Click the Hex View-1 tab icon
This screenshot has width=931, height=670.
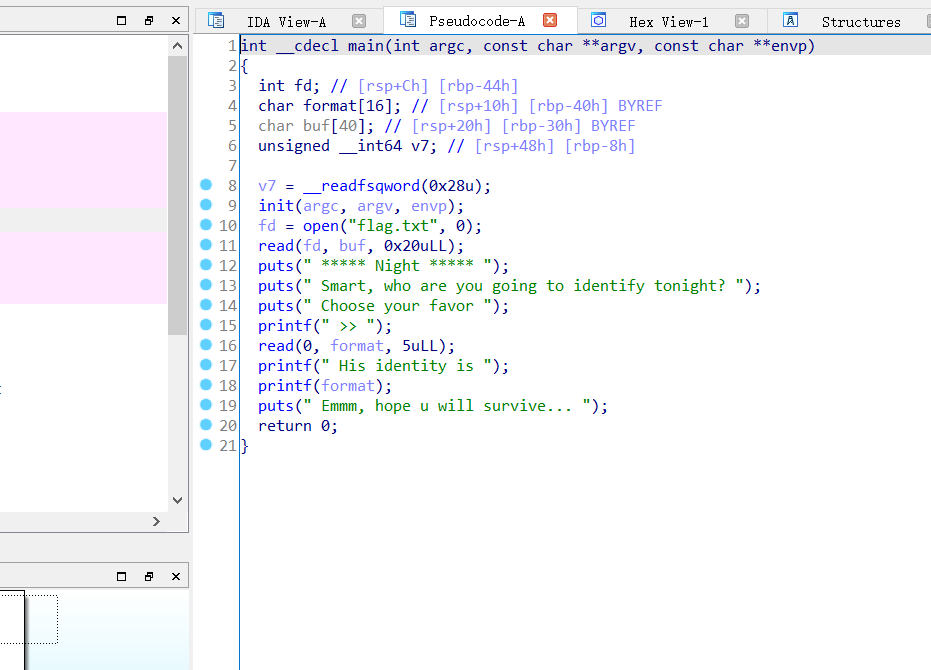pos(598,20)
